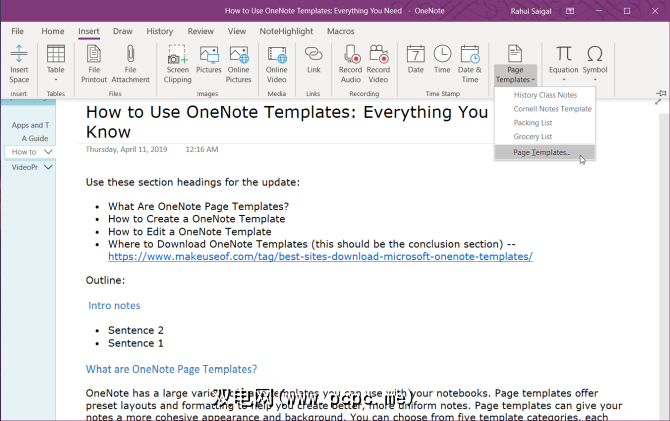Insert Date & Time stamp

(x=470, y=64)
